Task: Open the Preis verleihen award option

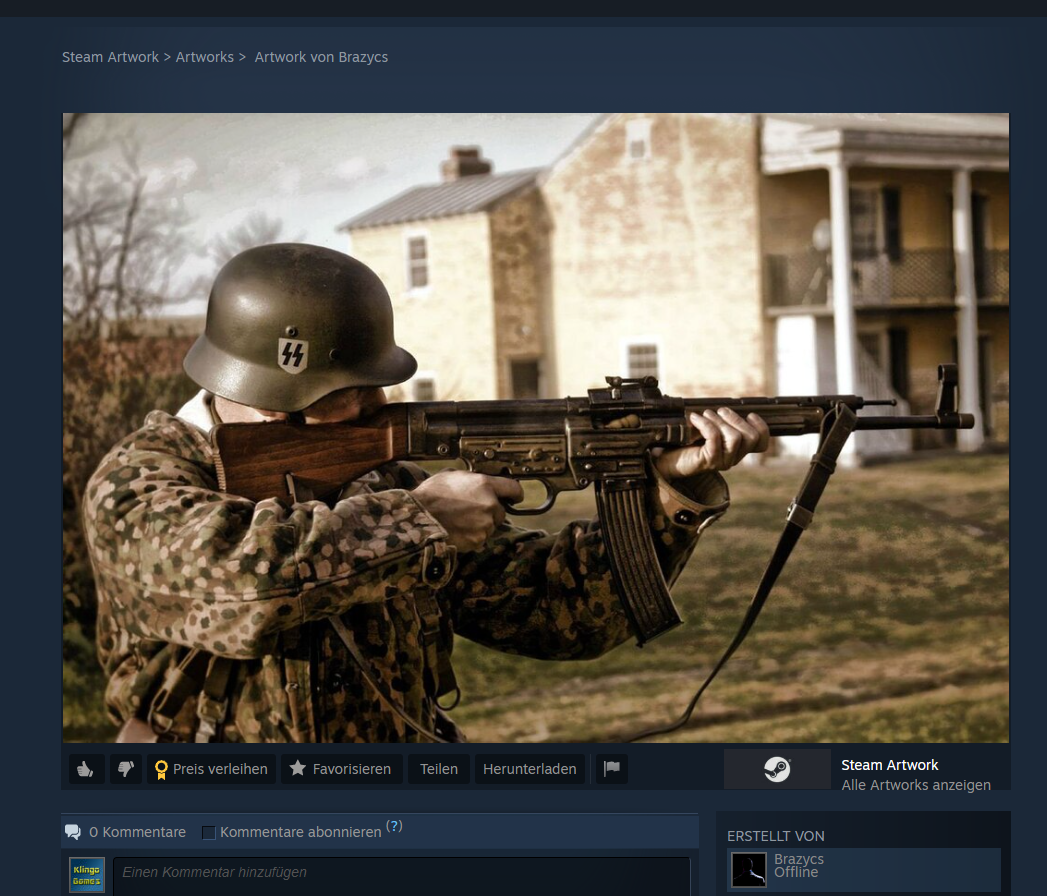Action: (x=211, y=769)
